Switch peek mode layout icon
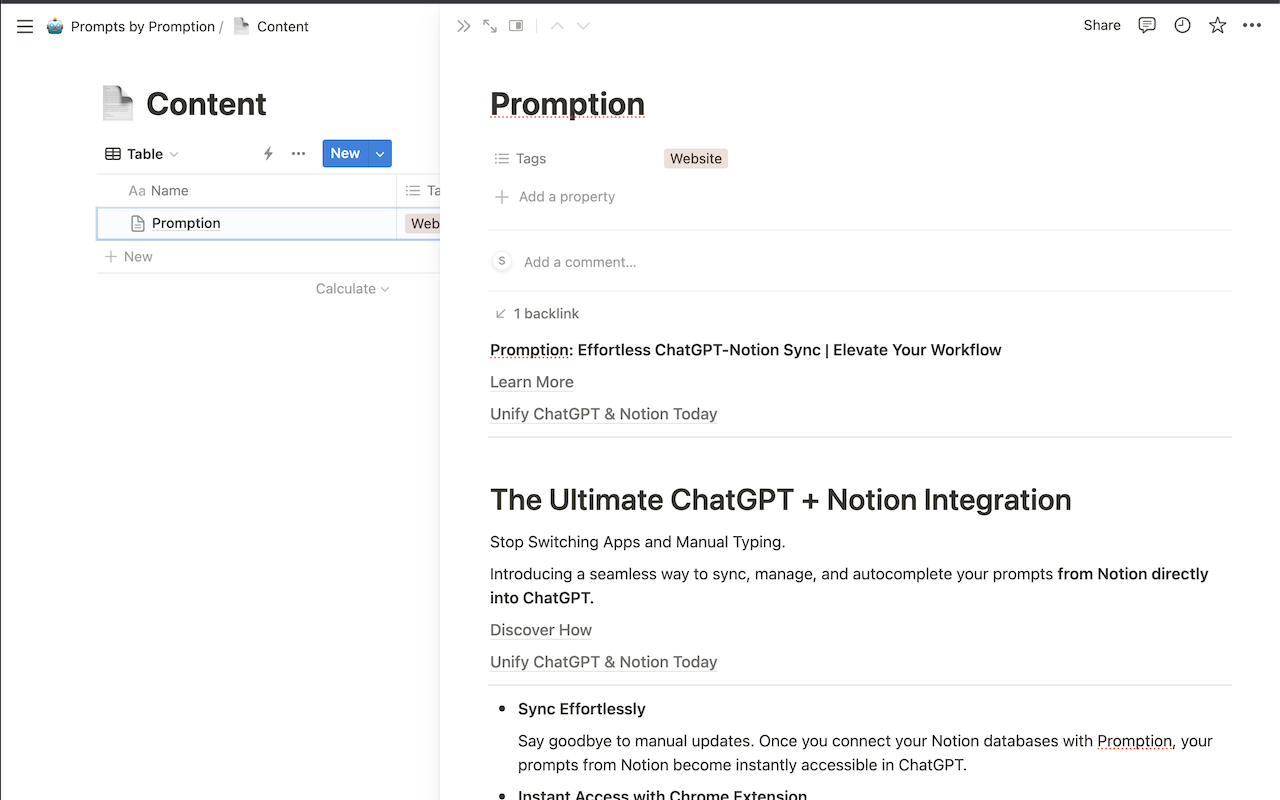This screenshot has height=800, width=1280. [516, 26]
